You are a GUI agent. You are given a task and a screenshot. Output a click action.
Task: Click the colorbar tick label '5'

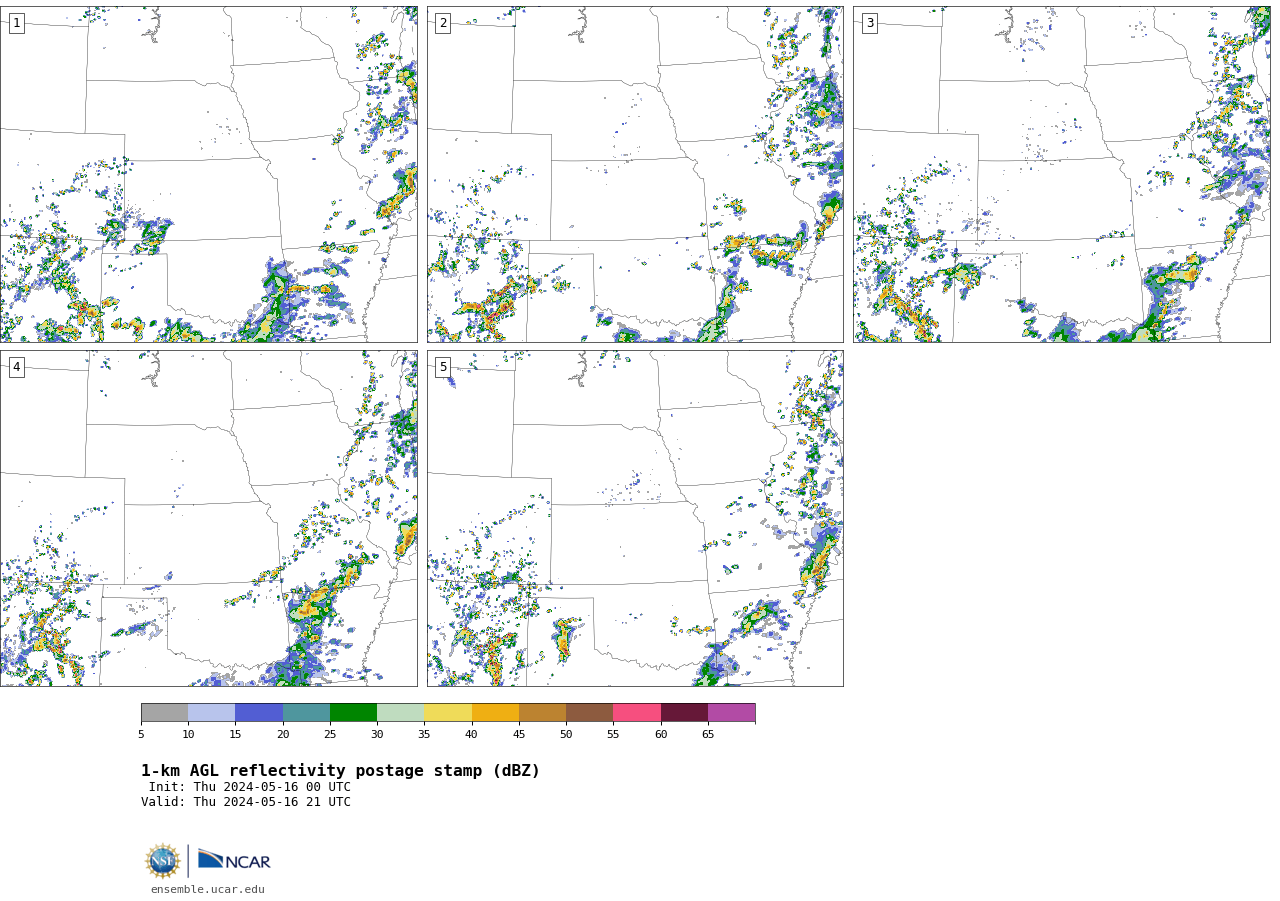[x=141, y=735]
